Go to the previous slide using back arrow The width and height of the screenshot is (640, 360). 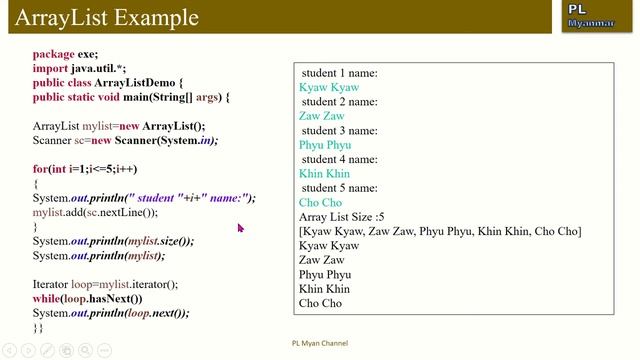[x=9, y=350]
